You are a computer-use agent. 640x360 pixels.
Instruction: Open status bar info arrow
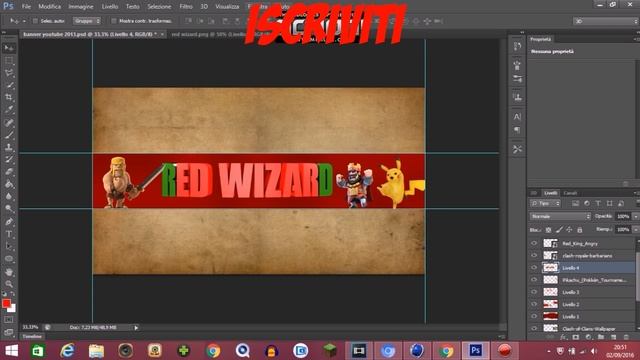[136, 328]
